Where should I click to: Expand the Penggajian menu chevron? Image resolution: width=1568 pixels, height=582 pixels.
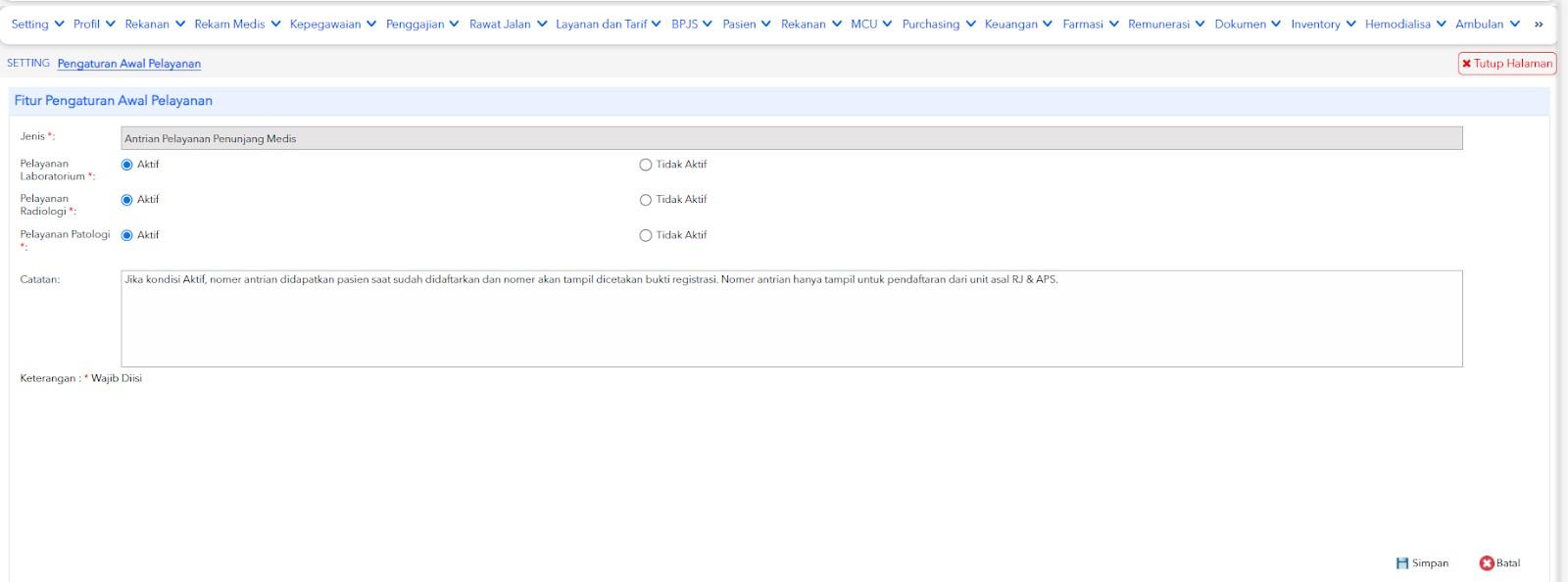coord(454,24)
